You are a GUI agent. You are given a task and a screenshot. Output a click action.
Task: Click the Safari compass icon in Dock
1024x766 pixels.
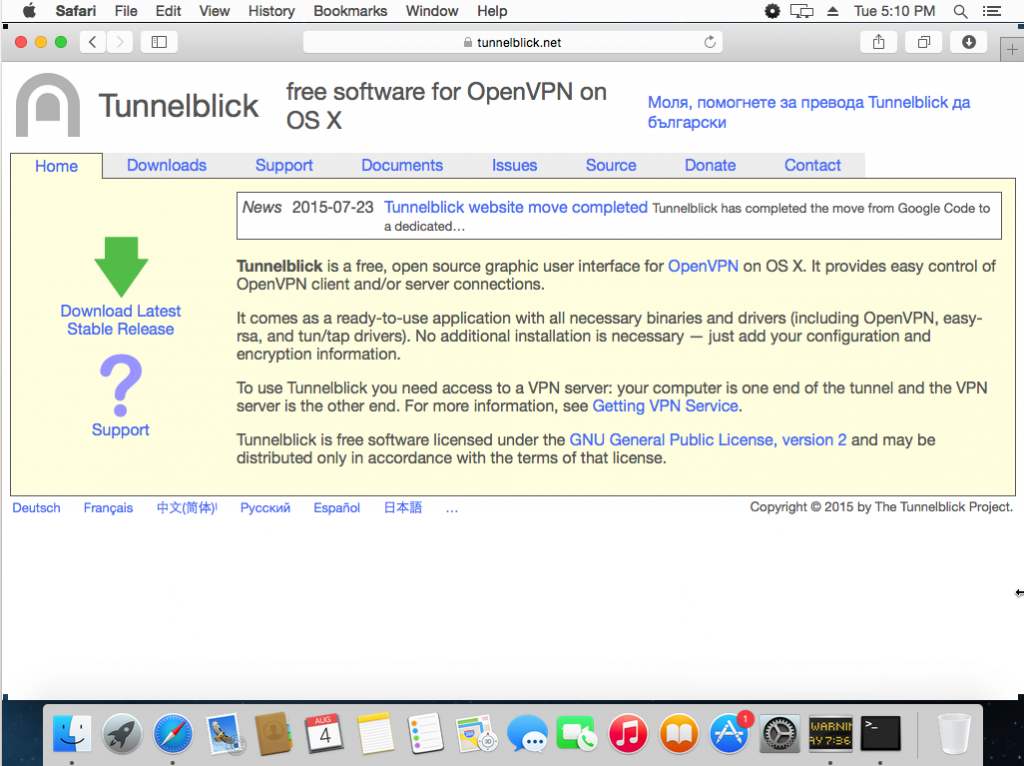(x=173, y=733)
